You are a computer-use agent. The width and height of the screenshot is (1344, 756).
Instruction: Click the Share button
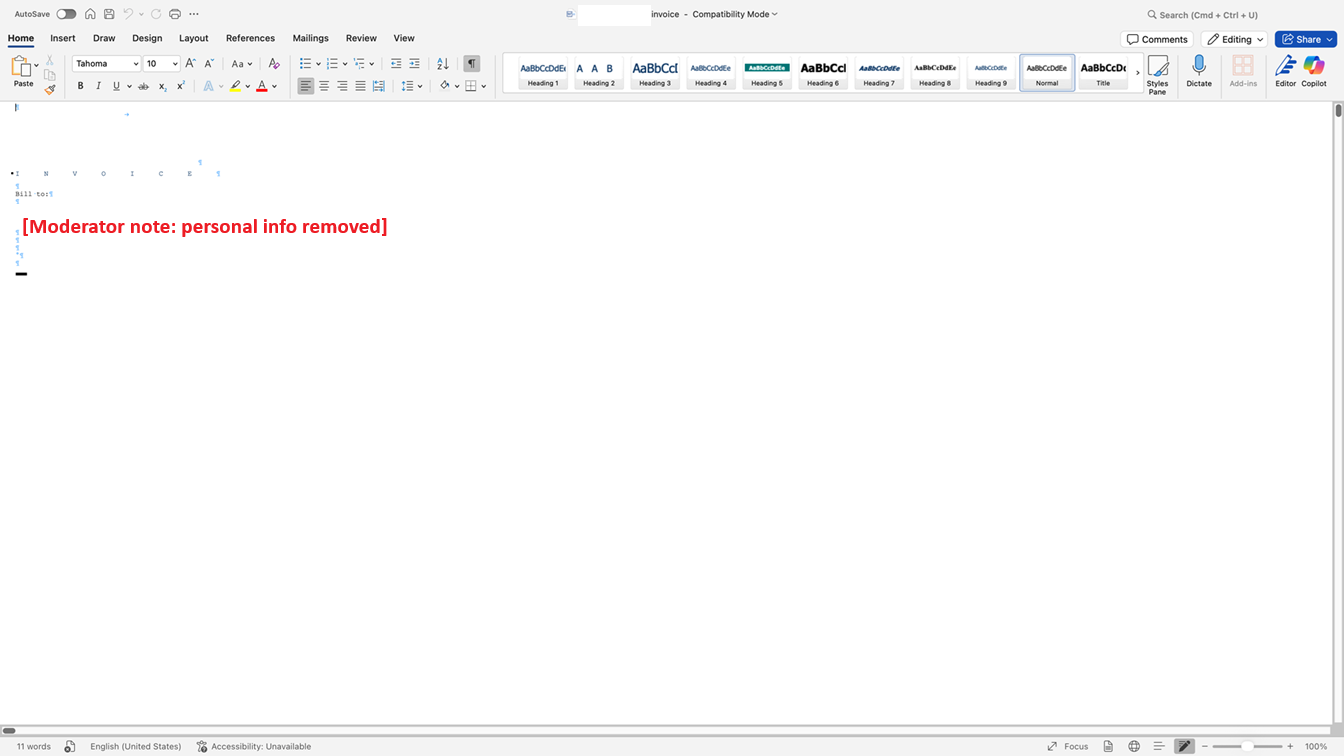coord(1305,39)
